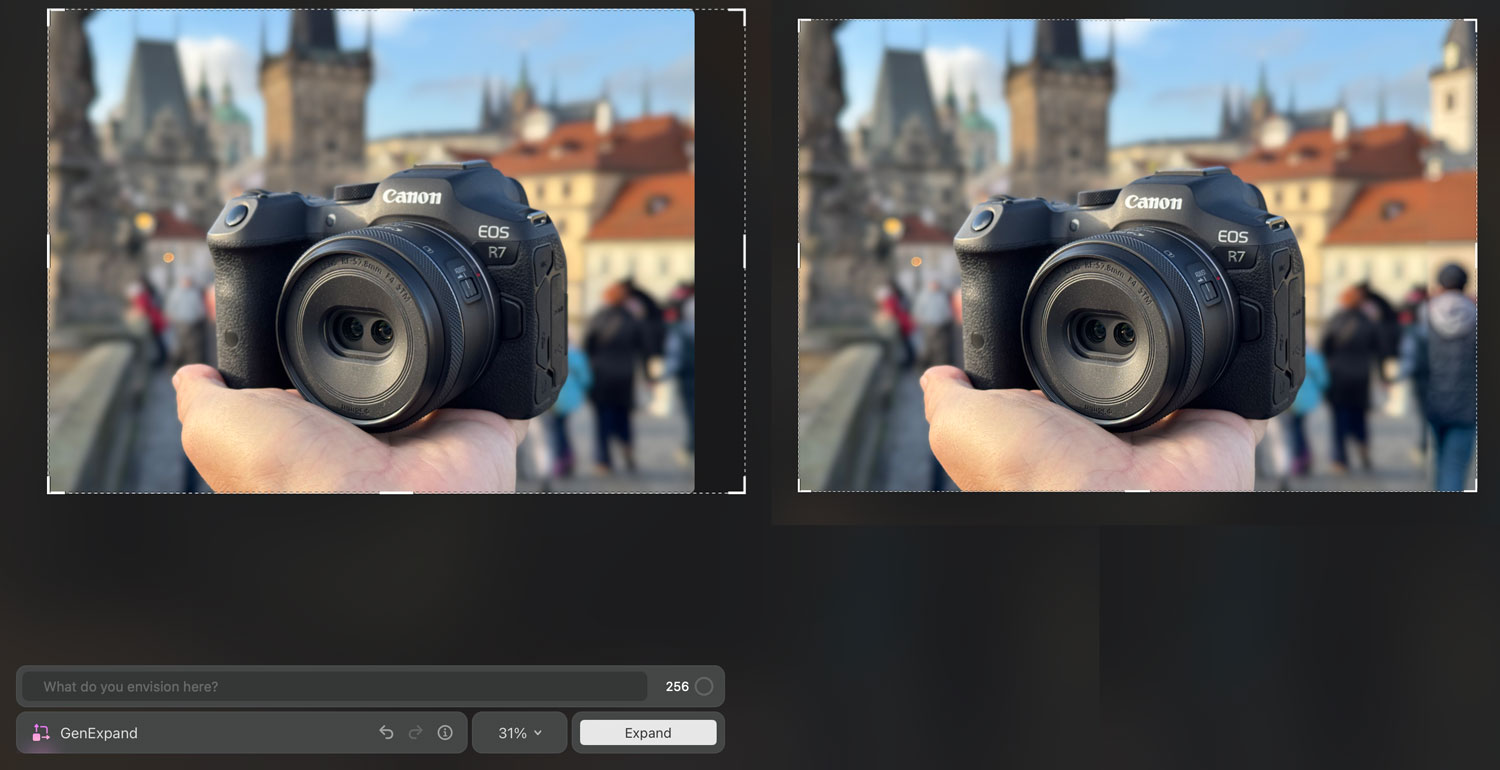Open the info icon in GenExpand bar
Screen dimensions: 1500x770
pos(445,733)
